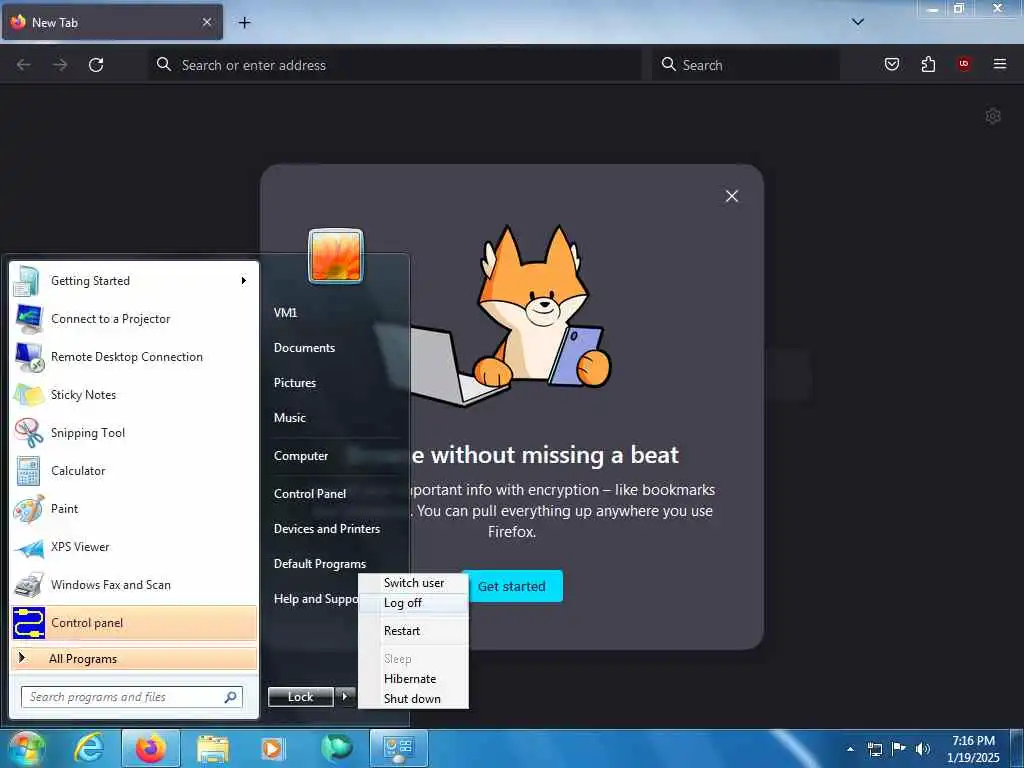1024x768 pixels.
Task: Expand All Programs list
Action: point(134,658)
